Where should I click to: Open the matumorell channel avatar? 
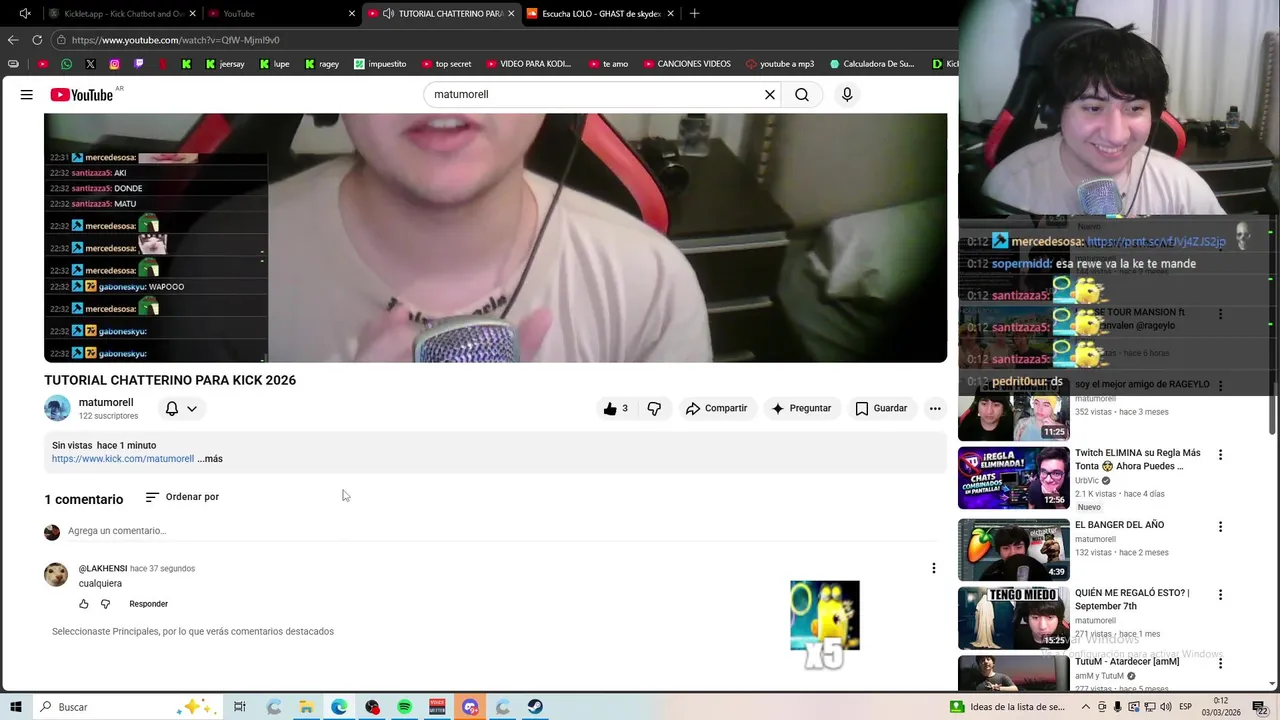click(x=57, y=408)
